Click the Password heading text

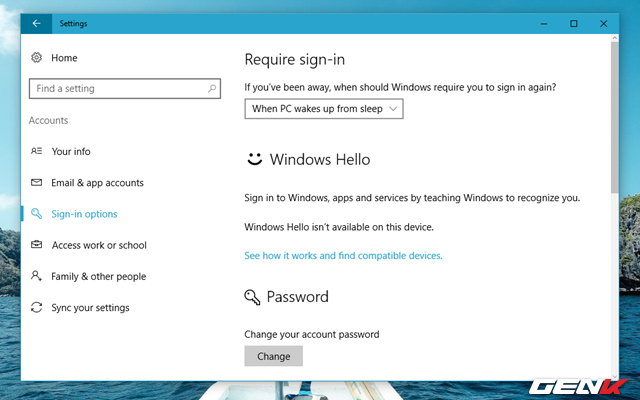point(298,297)
